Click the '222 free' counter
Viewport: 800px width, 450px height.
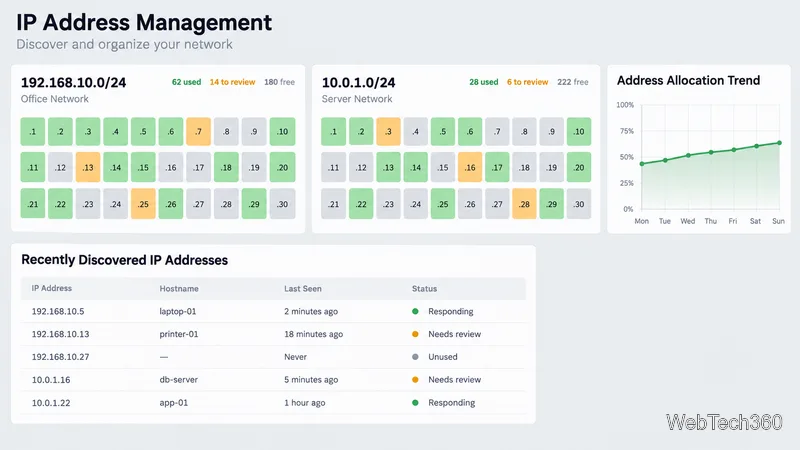(x=572, y=82)
